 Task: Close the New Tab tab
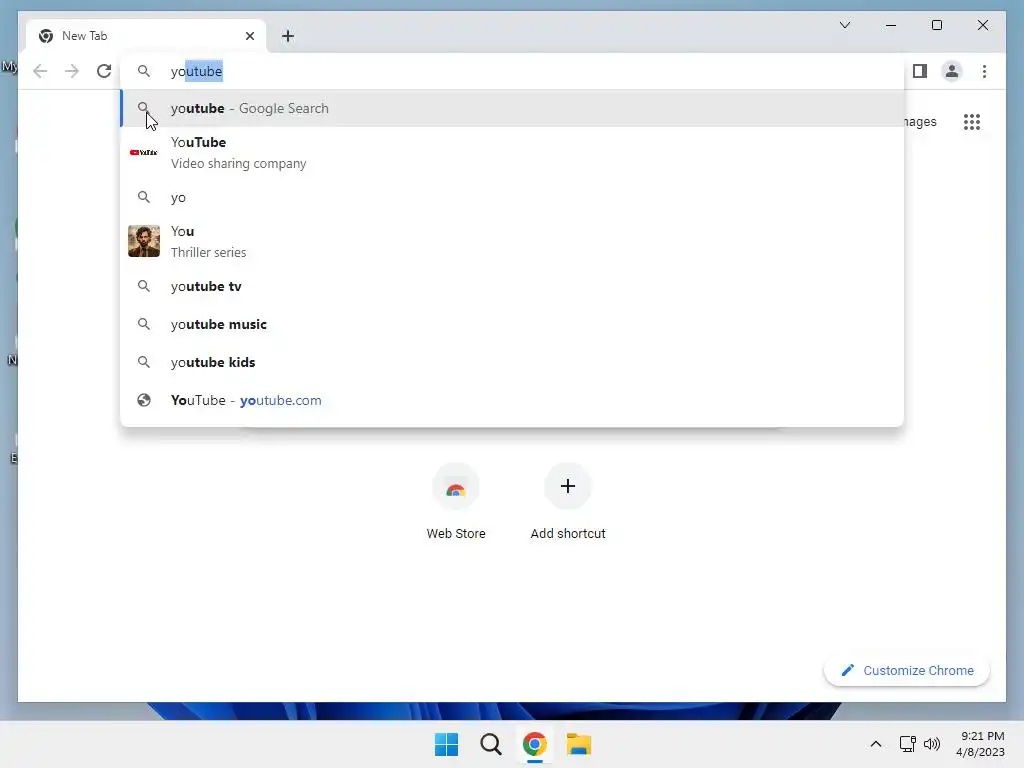coord(249,36)
